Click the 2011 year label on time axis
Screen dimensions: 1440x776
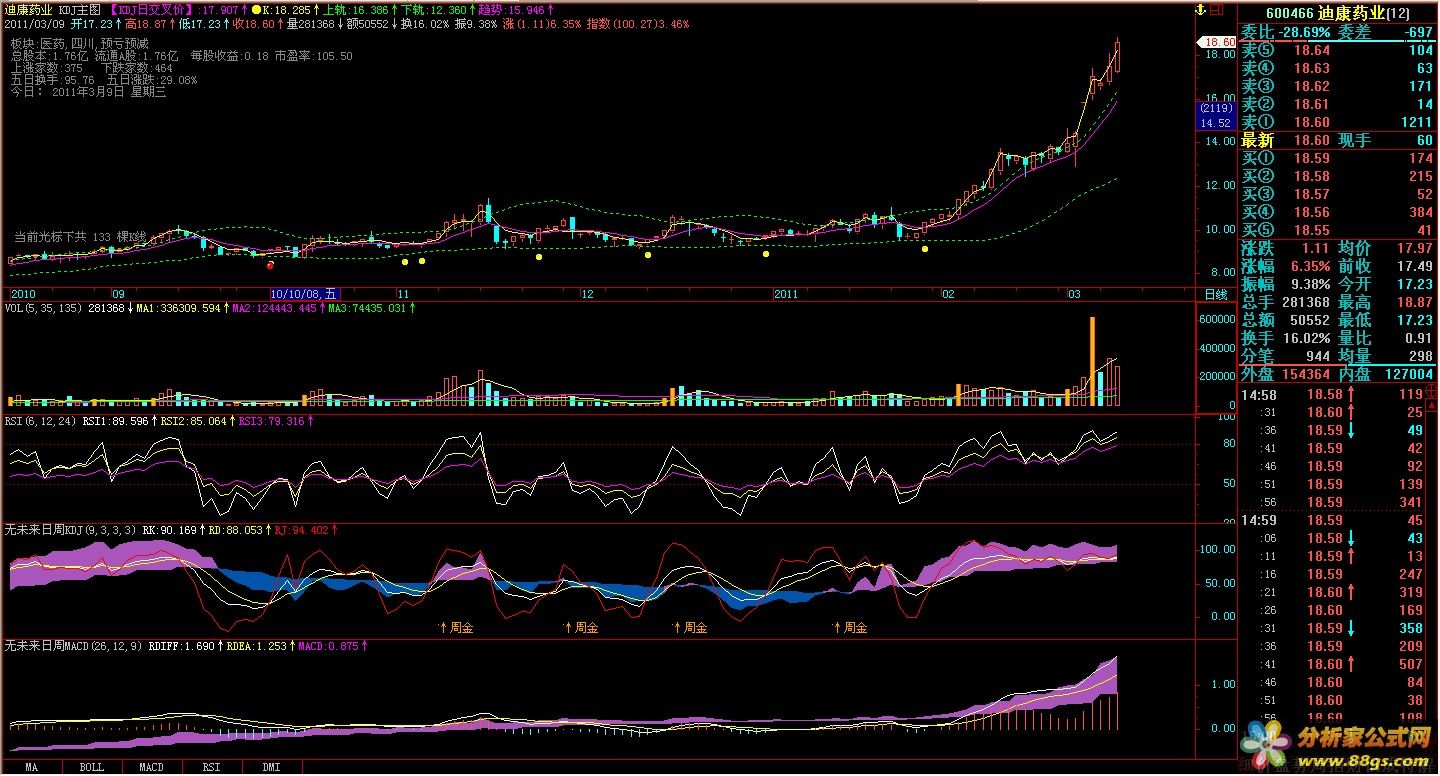tap(787, 294)
